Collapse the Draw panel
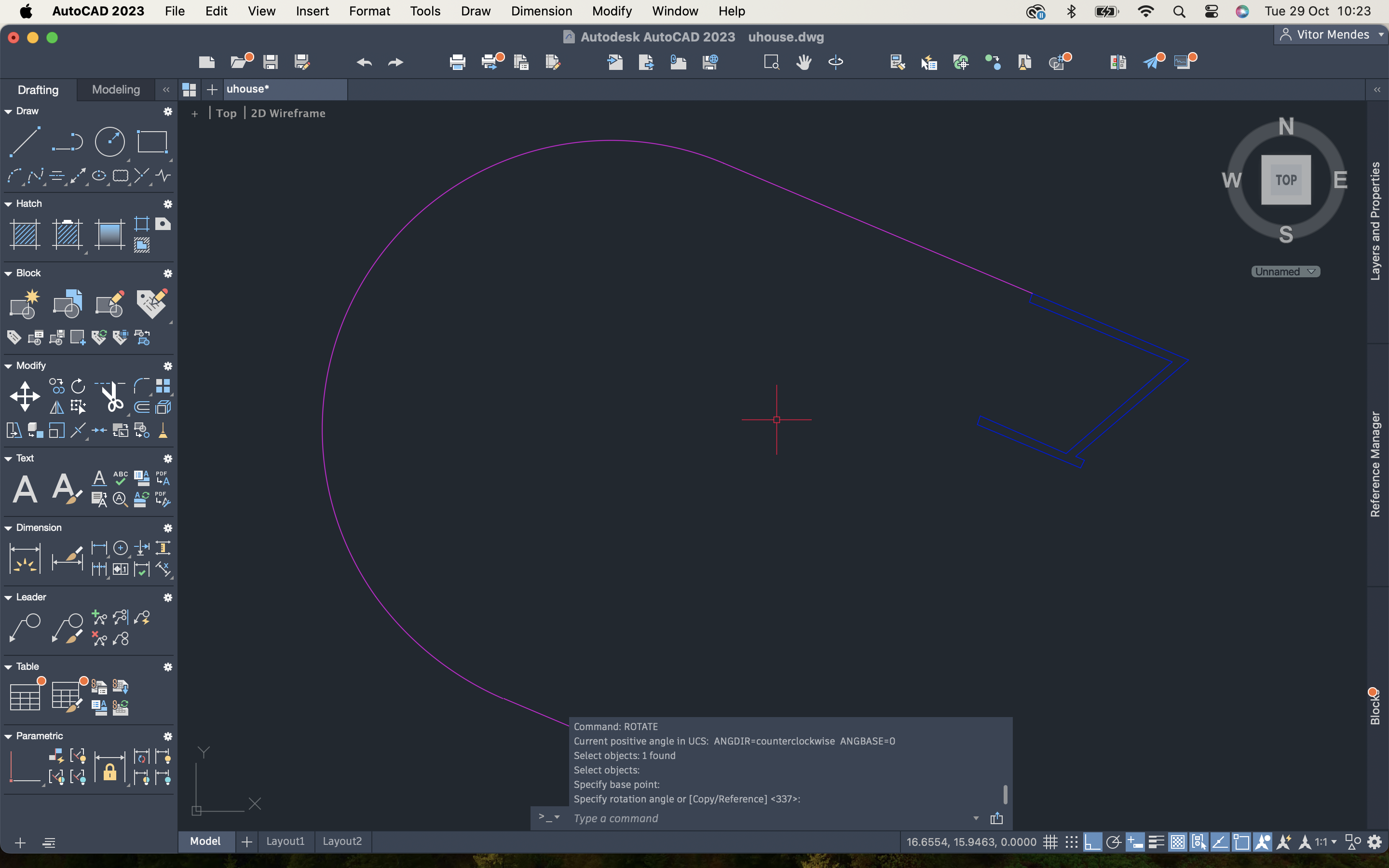The height and width of the screenshot is (868, 1389). click(8, 111)
